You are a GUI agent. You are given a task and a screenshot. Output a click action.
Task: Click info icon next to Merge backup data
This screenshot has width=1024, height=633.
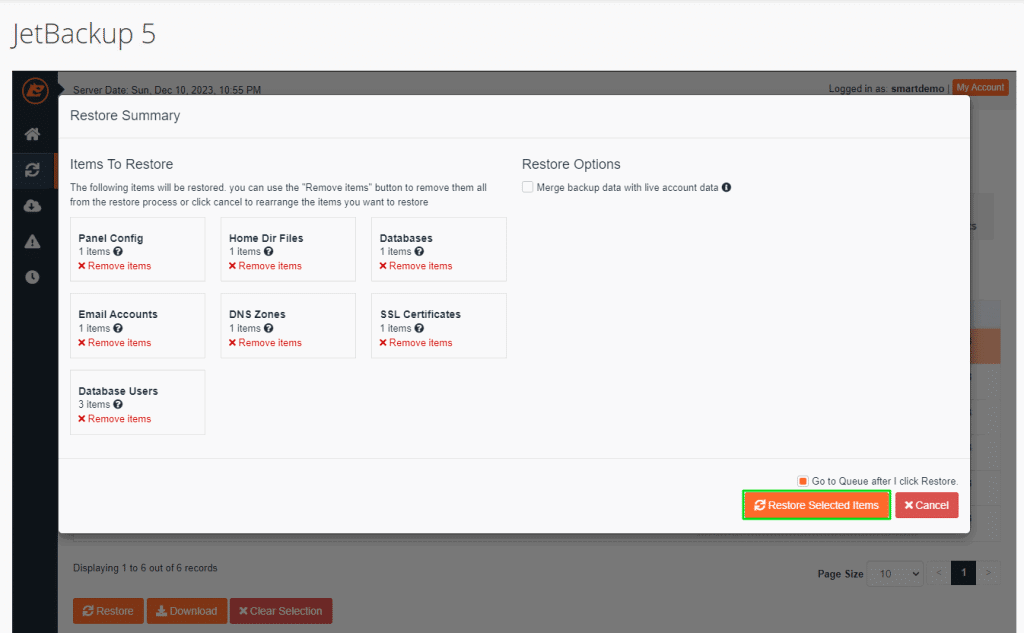(x=726, y=187)
